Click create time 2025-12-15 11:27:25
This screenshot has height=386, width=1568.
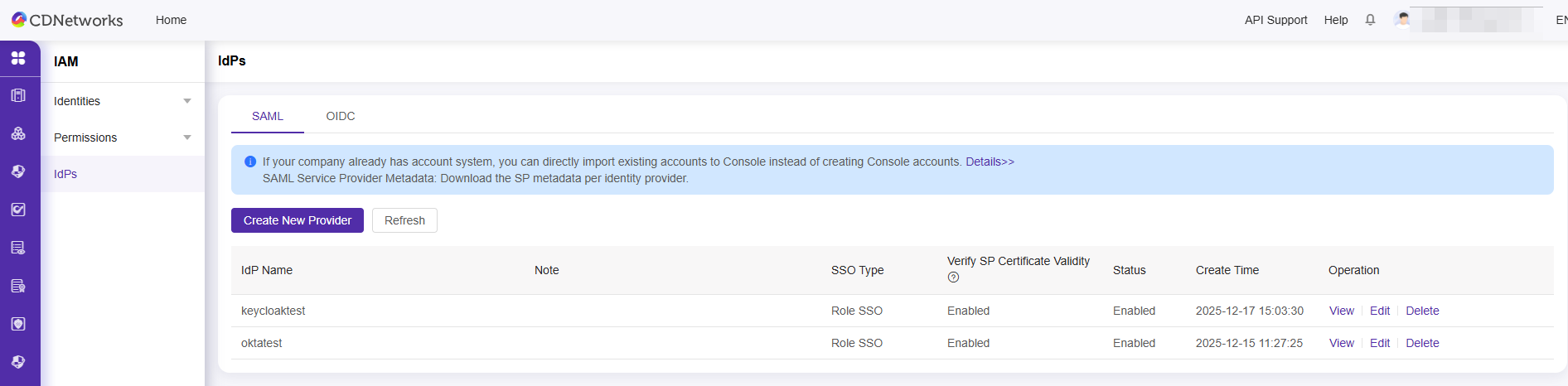tap(1249, 343)
